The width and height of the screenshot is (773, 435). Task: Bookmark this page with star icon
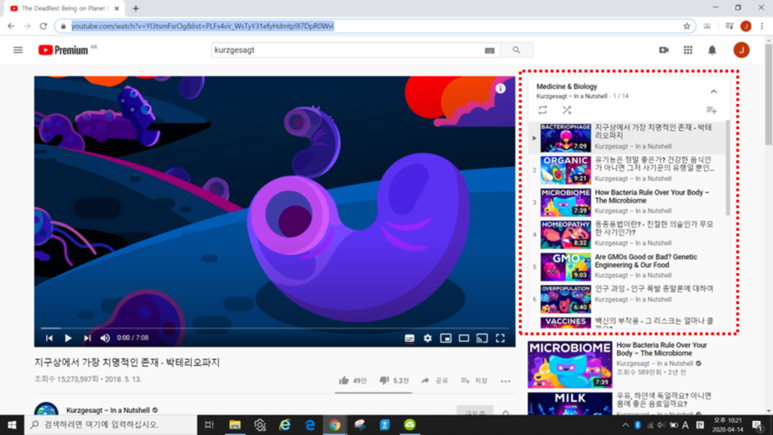click(687, 26)
